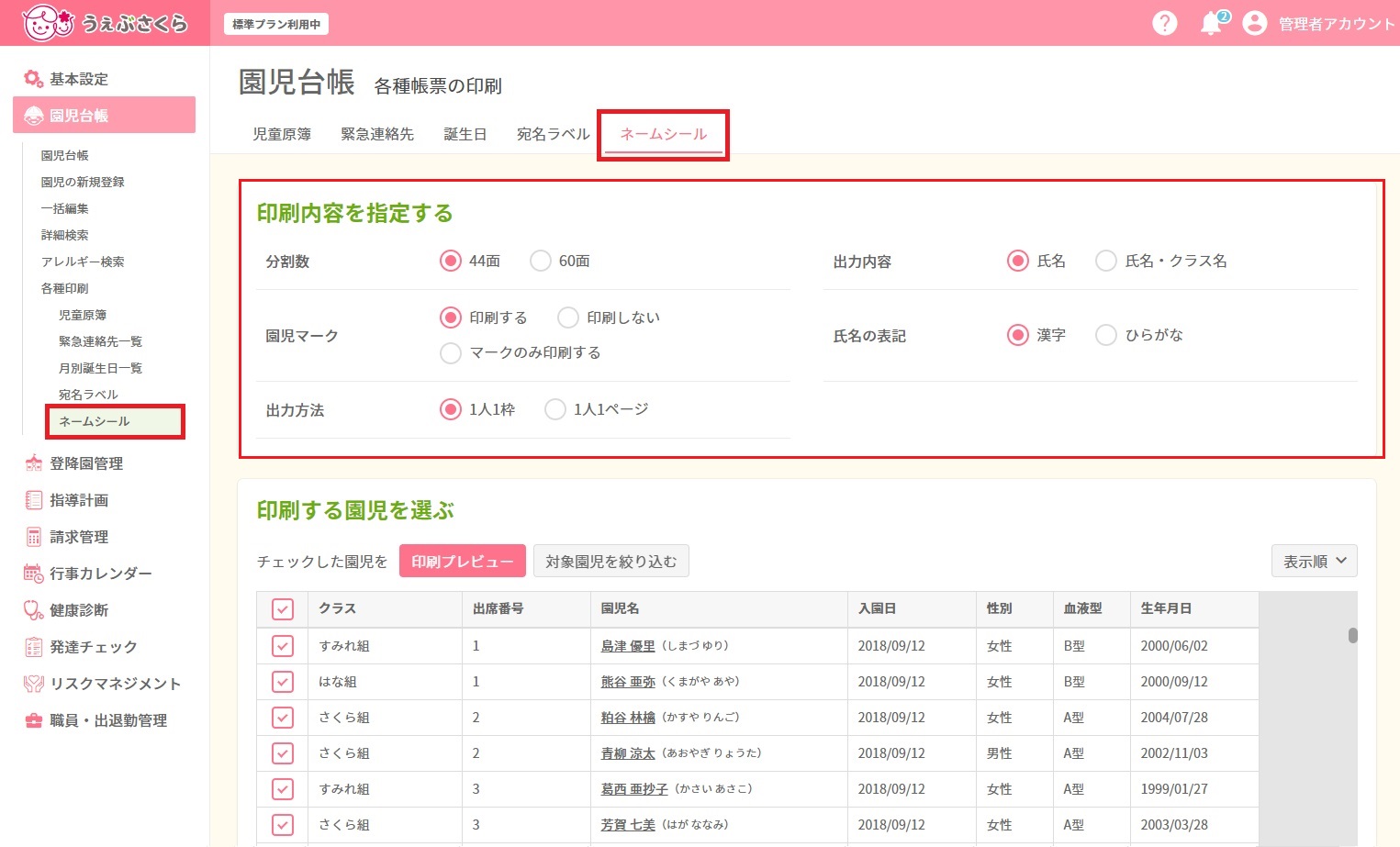The height and width of the screenshot is (847, 1400).
Task: Open 各種印刷 in sidebar
Action: click(x=64, y=288)
